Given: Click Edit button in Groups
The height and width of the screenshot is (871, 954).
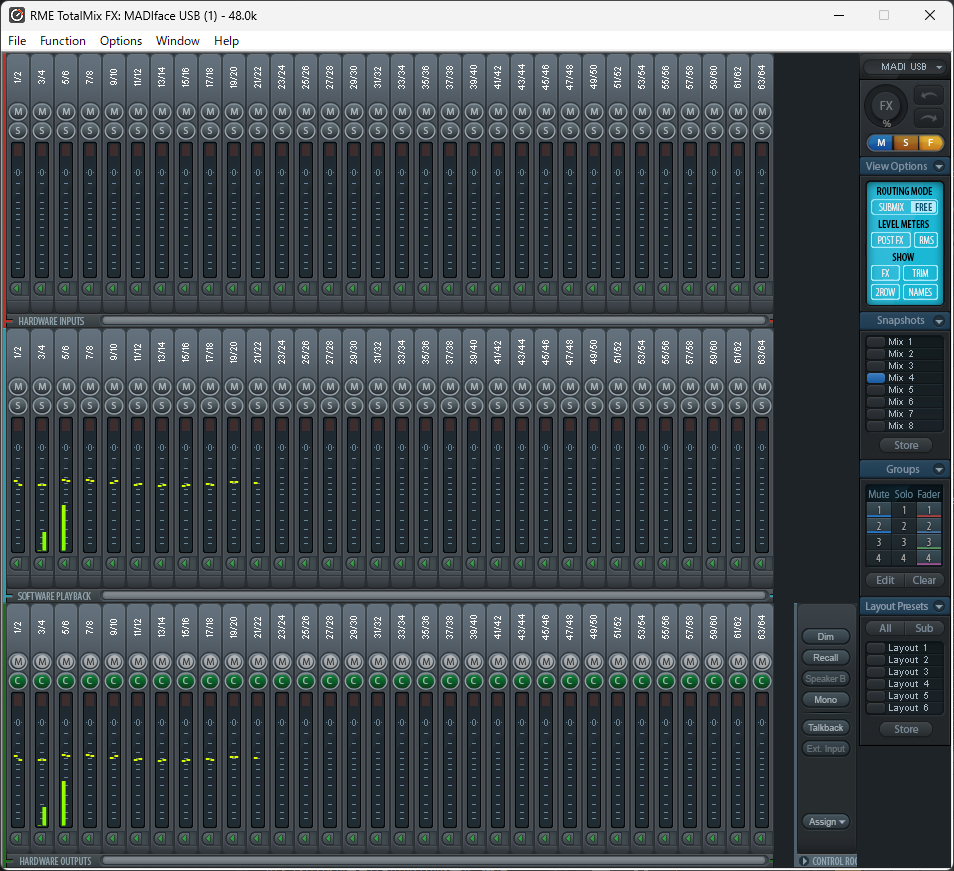Looking at the screenshot, I should pyautogui.click(x=885, y=580).
